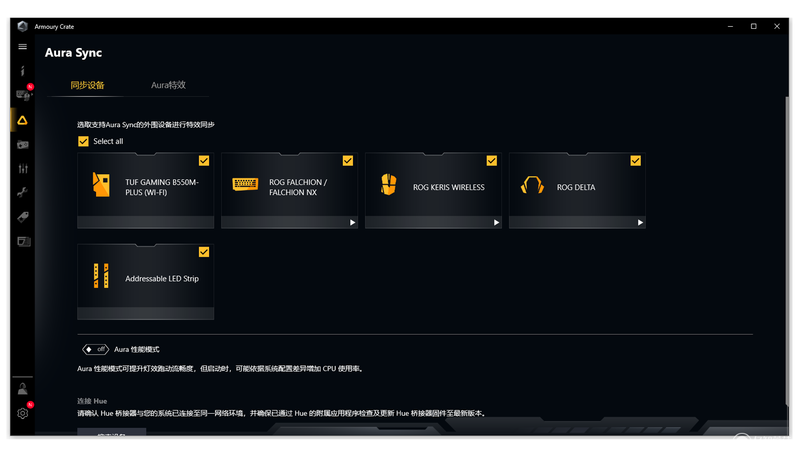
Task: Toggle the Select all checkbox
Action: point(83,141)
